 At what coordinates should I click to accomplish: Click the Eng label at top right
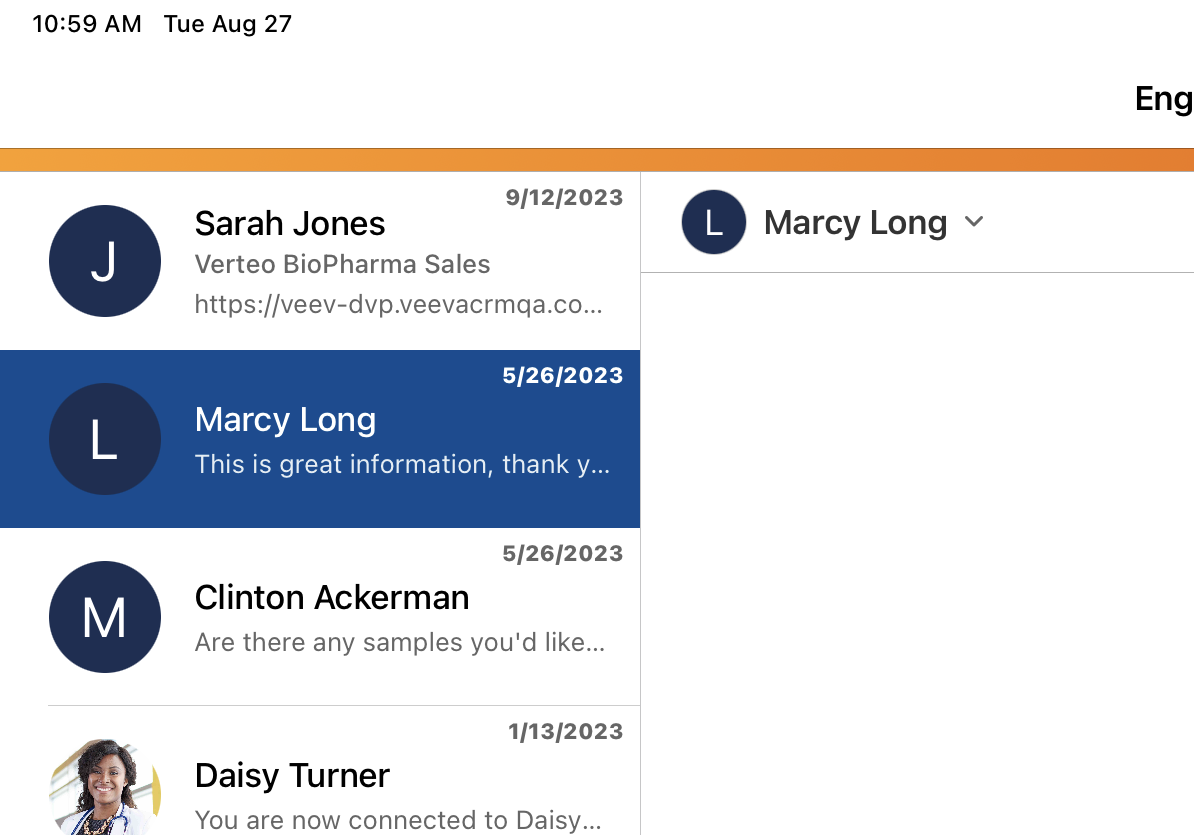point(1163,98)
